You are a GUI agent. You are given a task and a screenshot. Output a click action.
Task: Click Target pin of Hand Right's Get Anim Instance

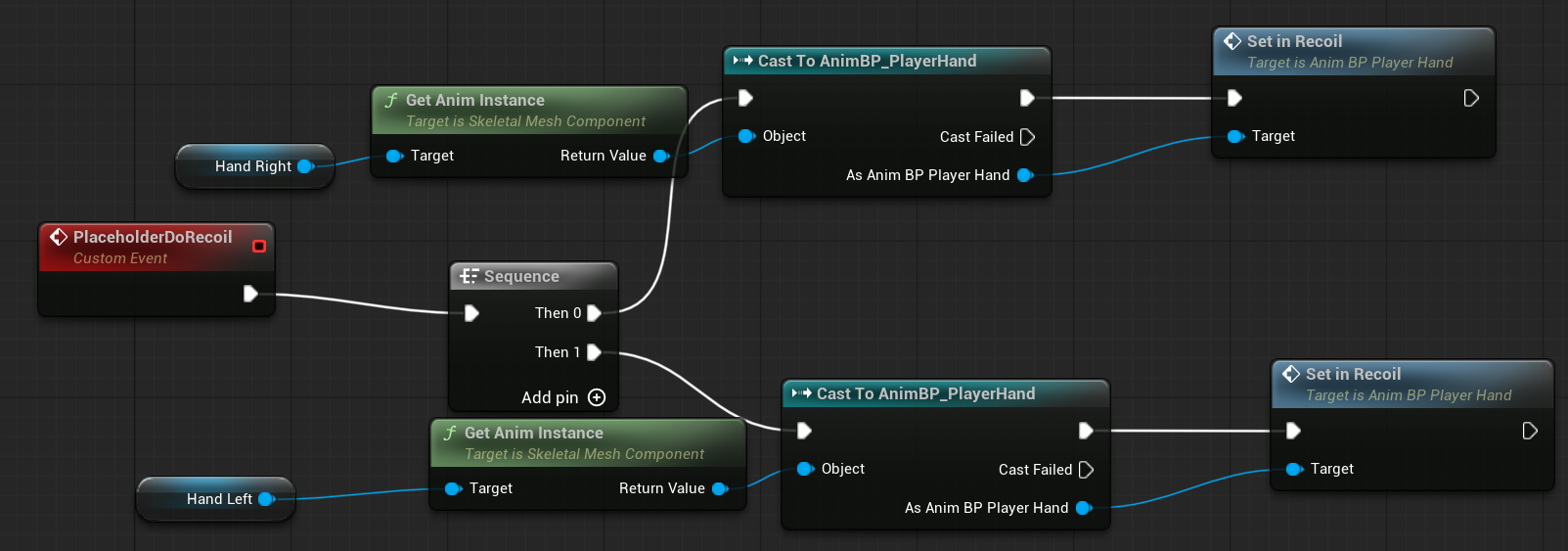click(393, 156)
